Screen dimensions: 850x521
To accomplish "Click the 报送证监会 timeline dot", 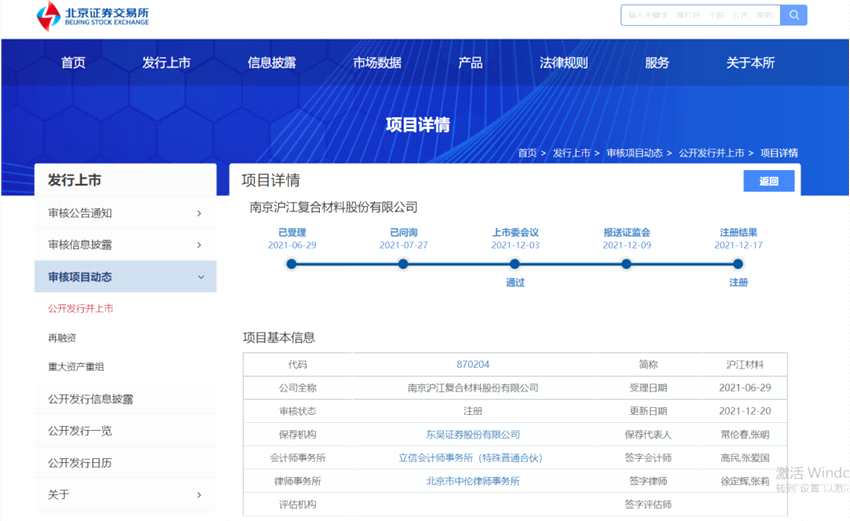I will click(x=626, y=264).
